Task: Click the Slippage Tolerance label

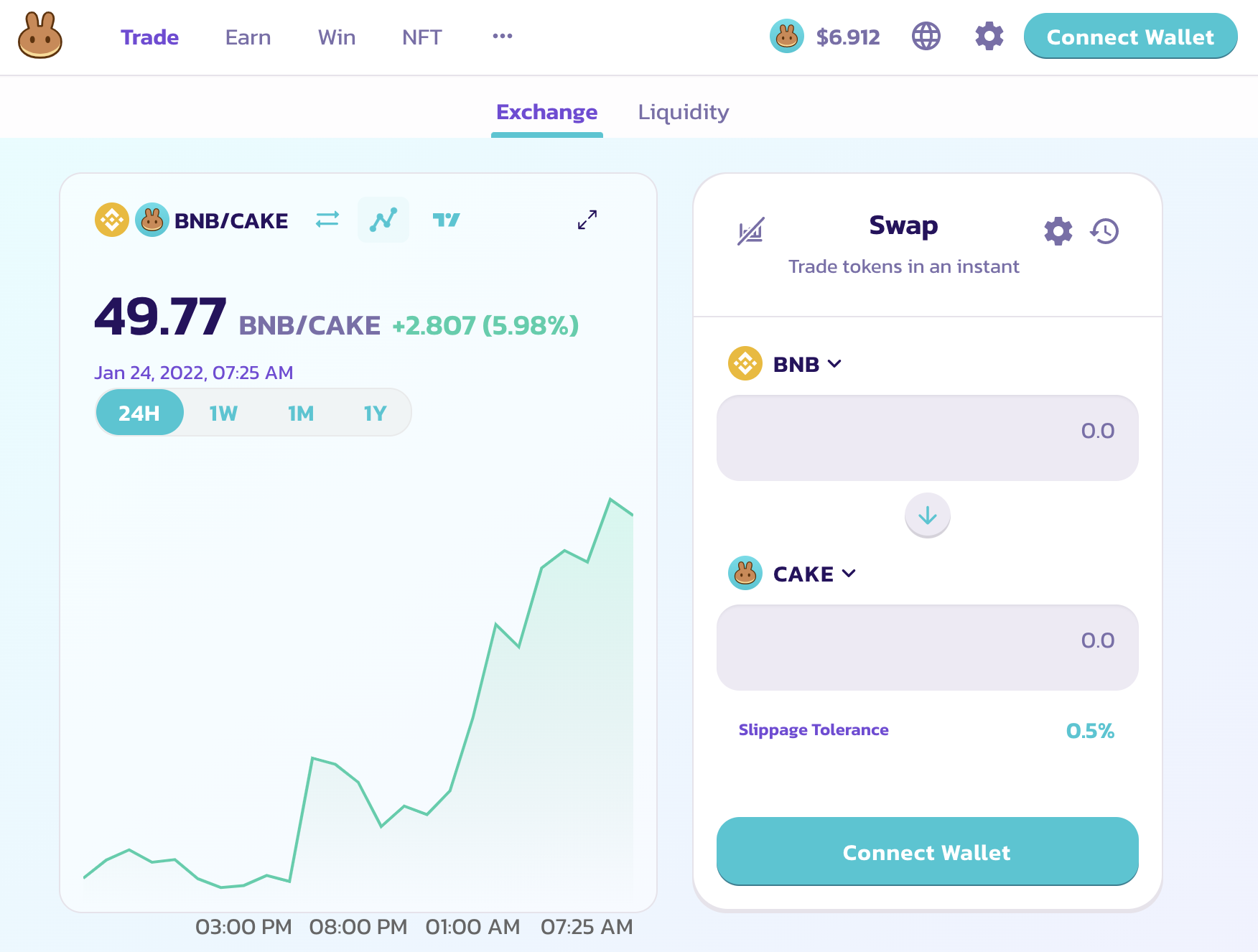Action: [x=814, y=729]
